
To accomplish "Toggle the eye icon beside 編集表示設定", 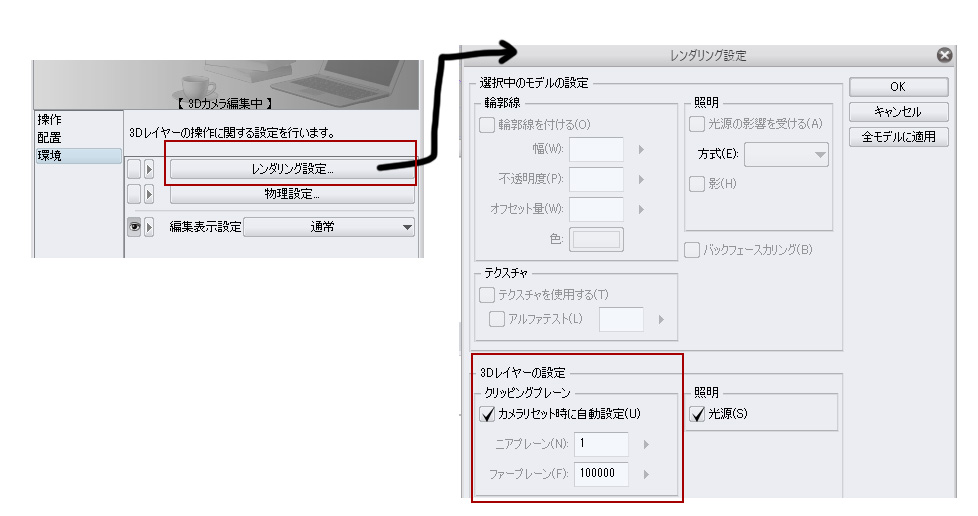I will point(134,226).
